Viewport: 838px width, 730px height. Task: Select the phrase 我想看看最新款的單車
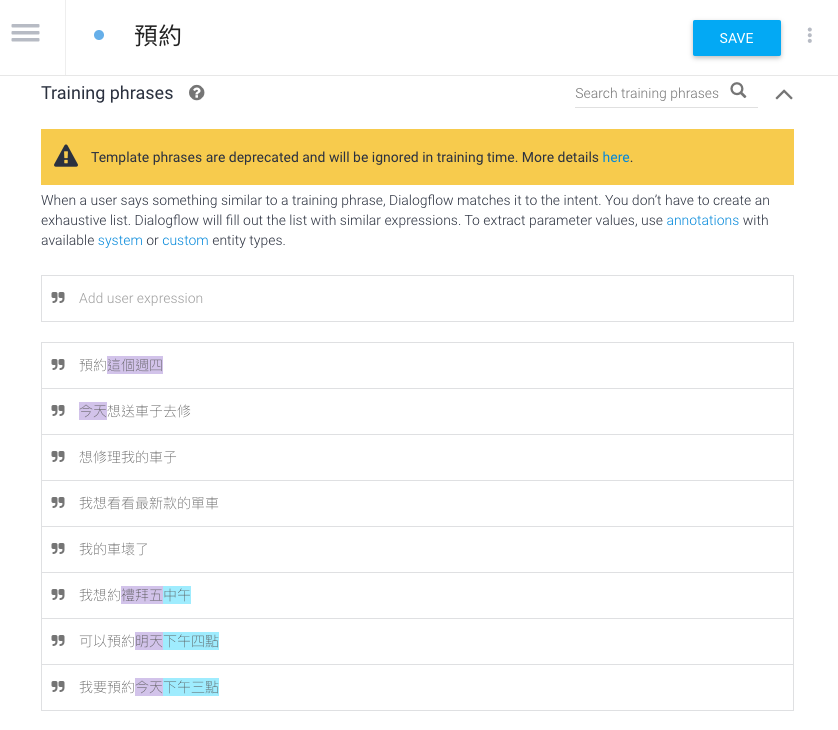coord(149,503)
